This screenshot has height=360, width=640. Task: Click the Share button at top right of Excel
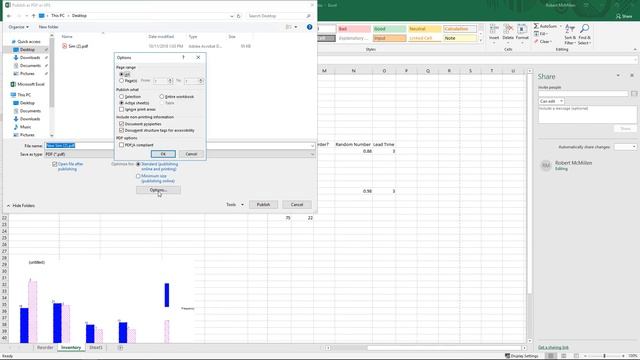click(624, 16)
